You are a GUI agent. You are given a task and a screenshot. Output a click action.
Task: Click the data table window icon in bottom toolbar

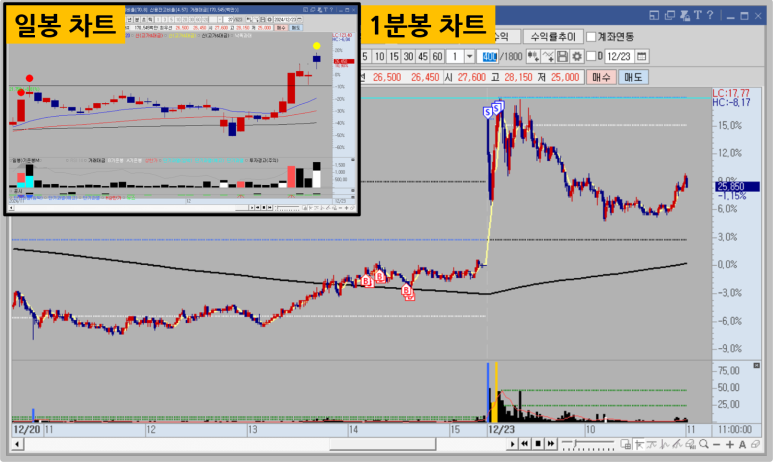626,444
